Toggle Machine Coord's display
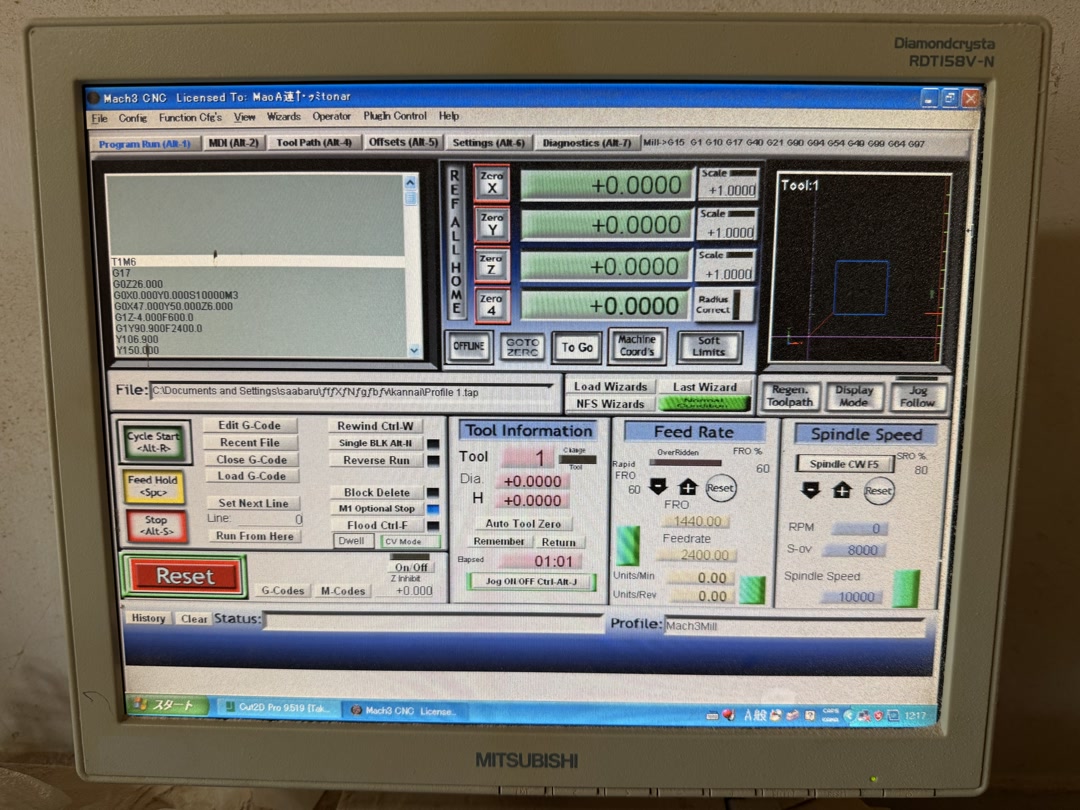 [x=636, y=346]
